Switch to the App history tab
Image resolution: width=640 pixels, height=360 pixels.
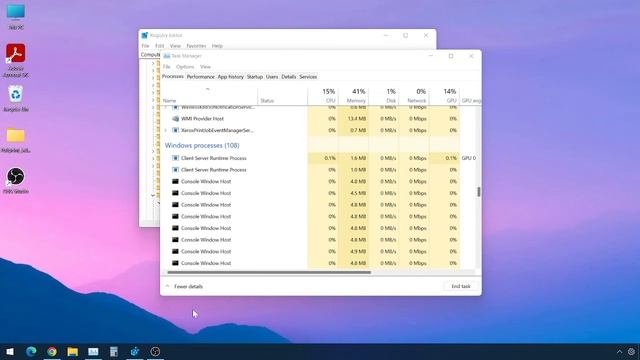coord(231,77)
